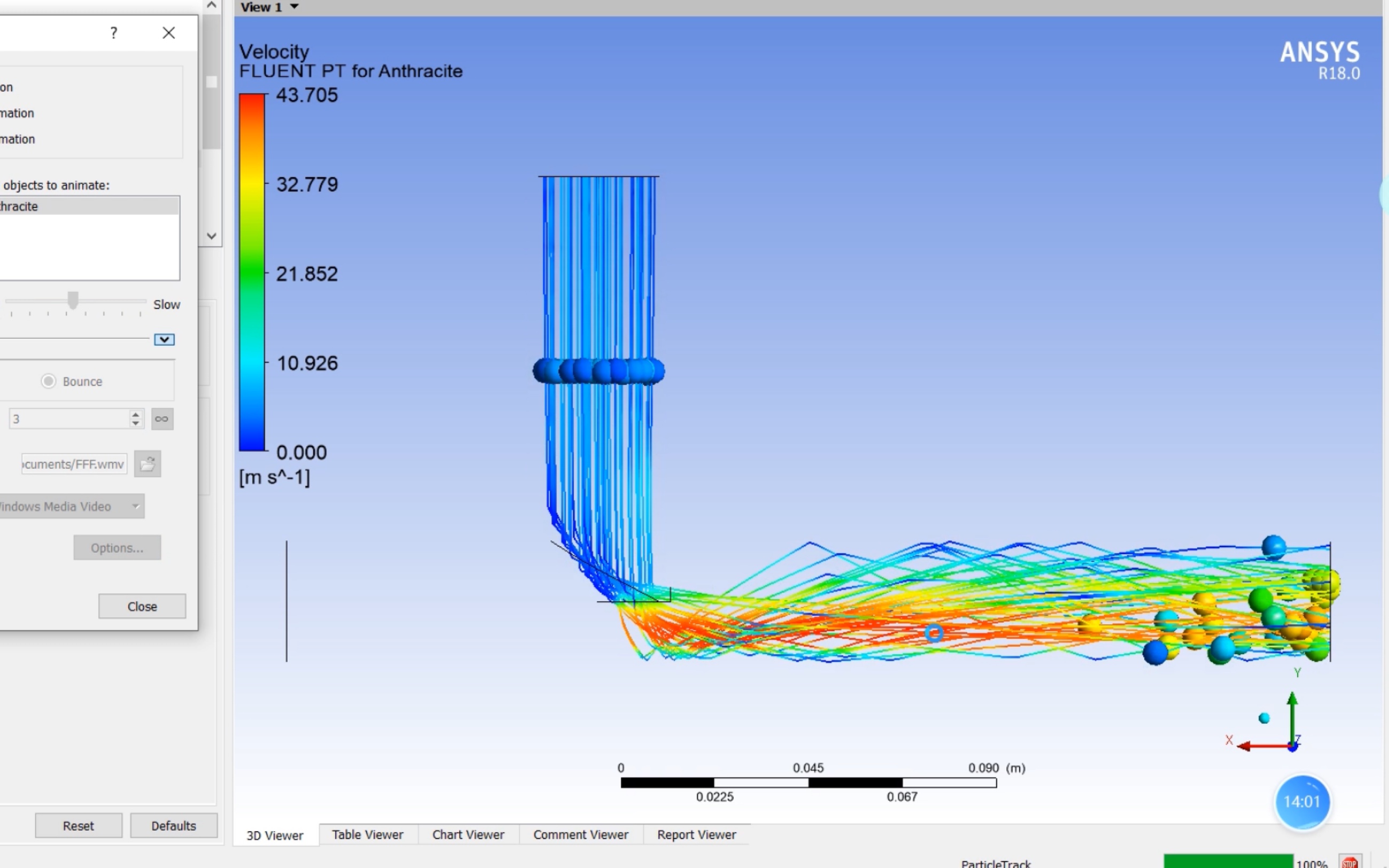Click the 14:01 timestamp indicator icon

[x=1301, y=800]
